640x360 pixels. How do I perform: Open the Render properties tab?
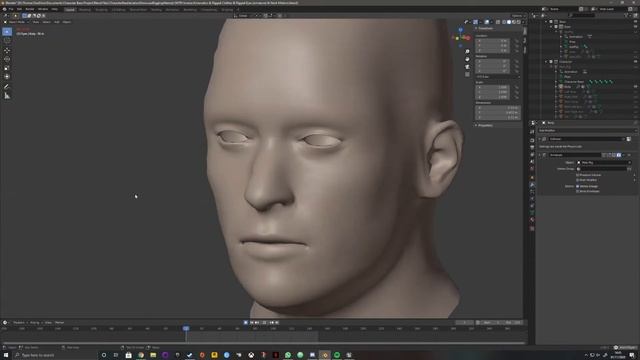tap(532, 140)
